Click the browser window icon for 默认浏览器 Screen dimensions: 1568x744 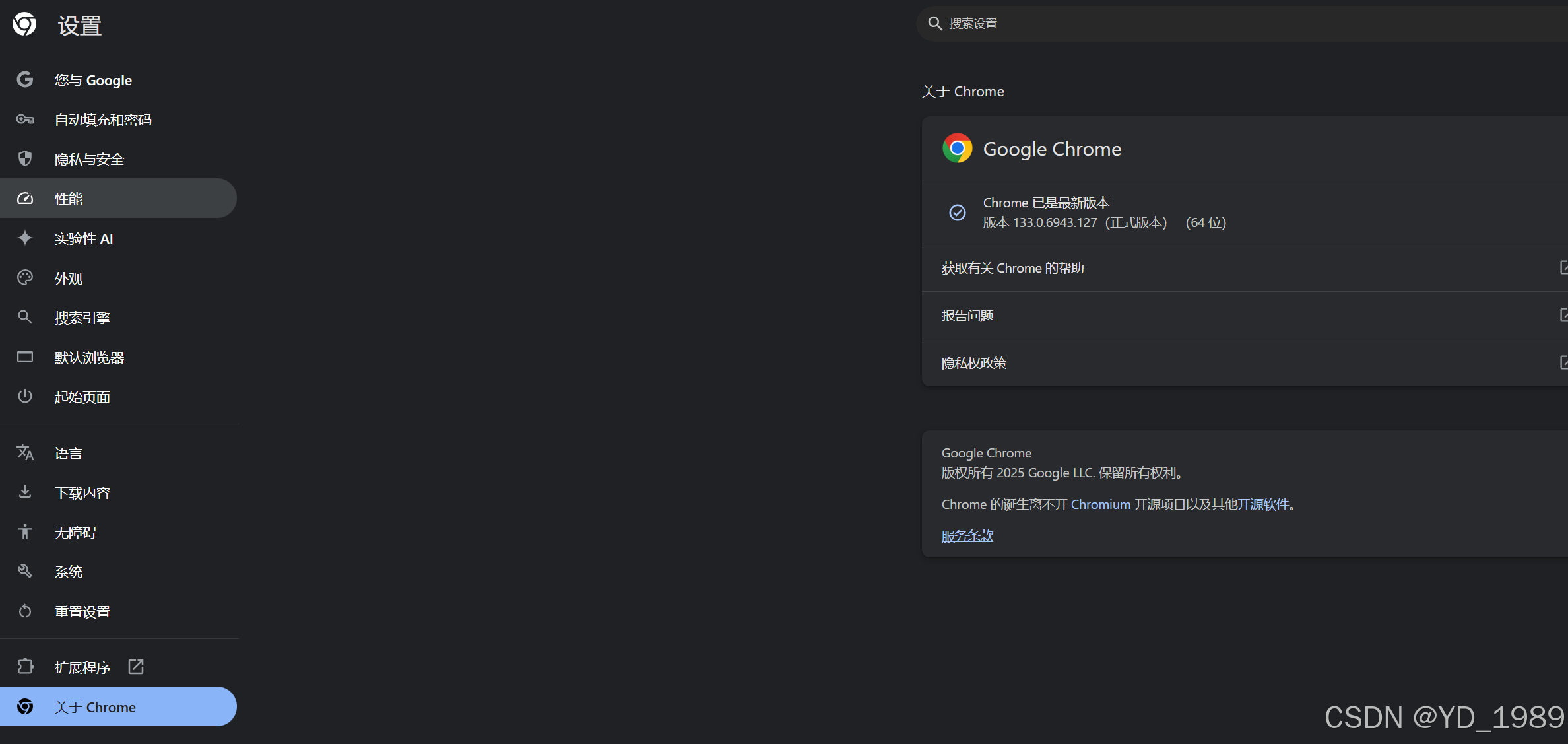25,356
